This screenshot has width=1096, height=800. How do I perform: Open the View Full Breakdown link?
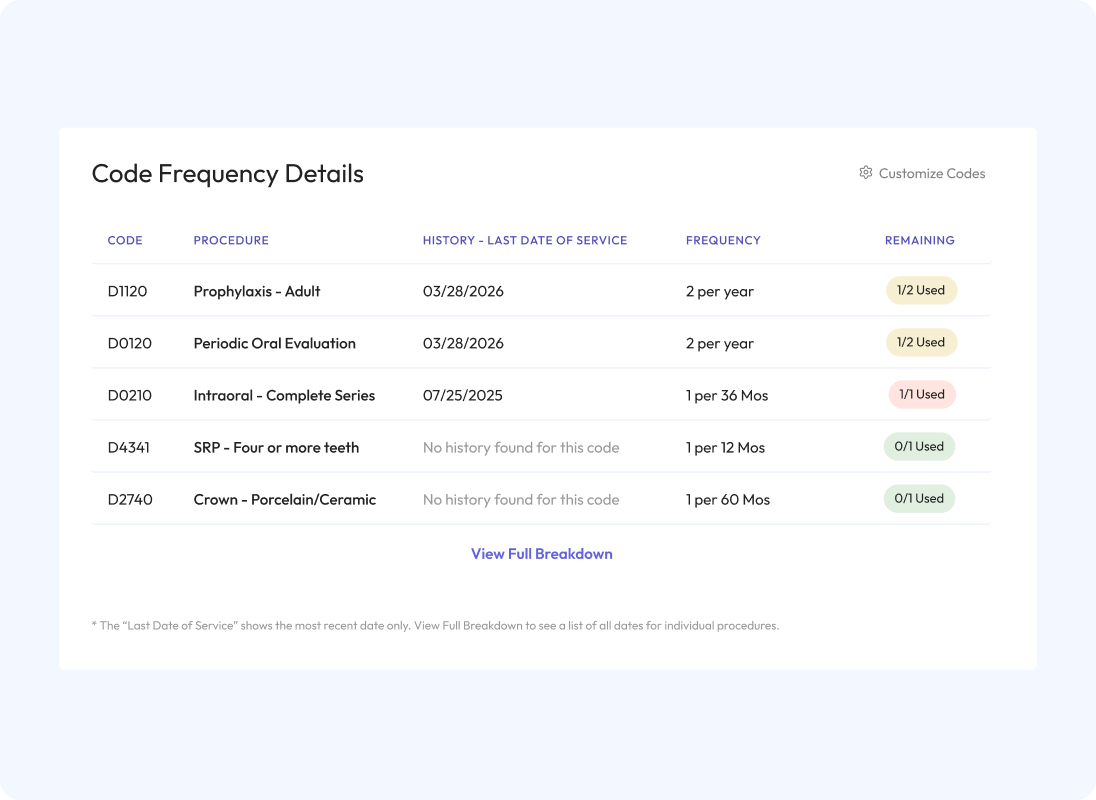[542, 553]
